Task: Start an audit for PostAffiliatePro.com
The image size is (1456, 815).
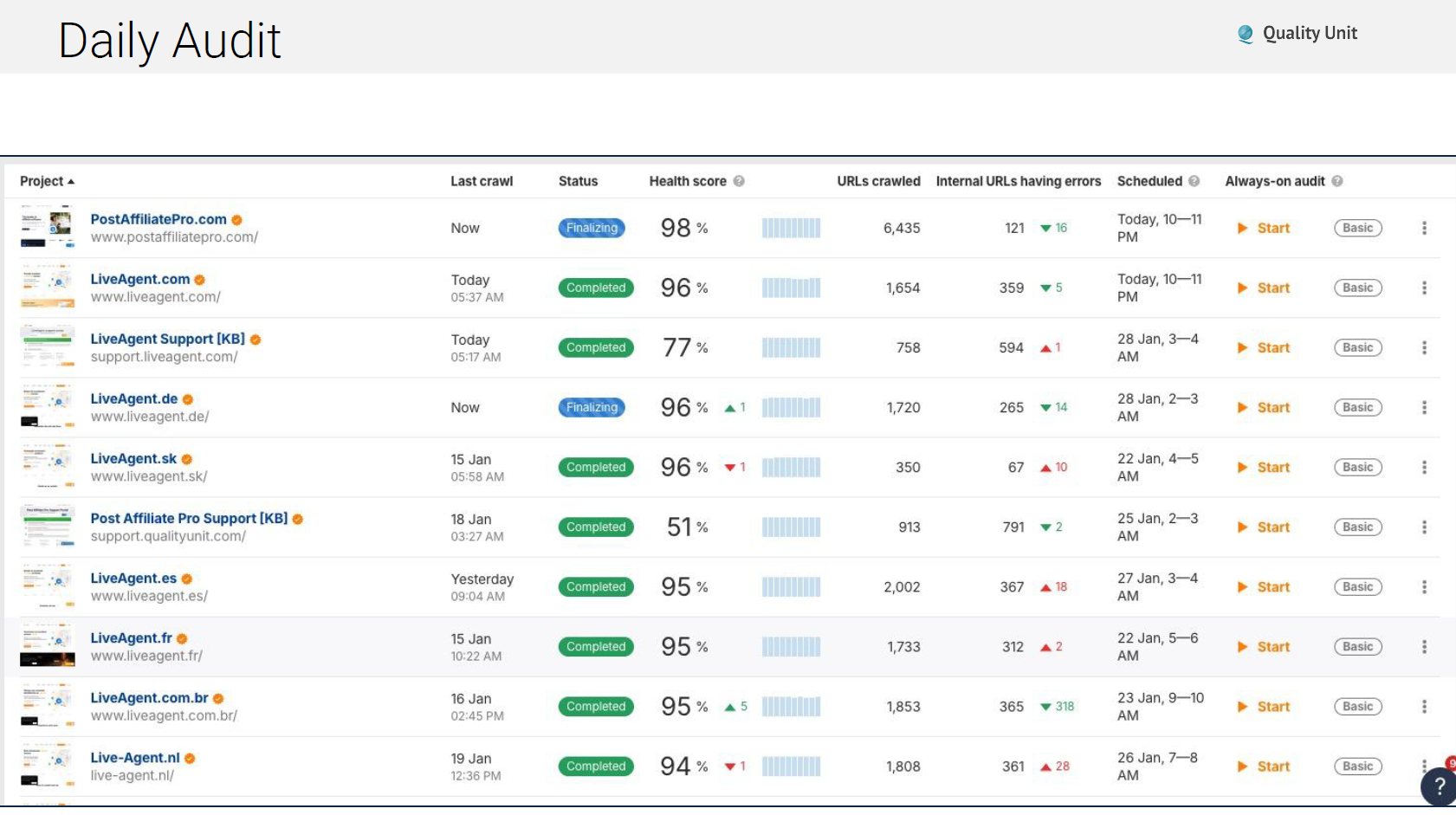Action: [1273, 228]
